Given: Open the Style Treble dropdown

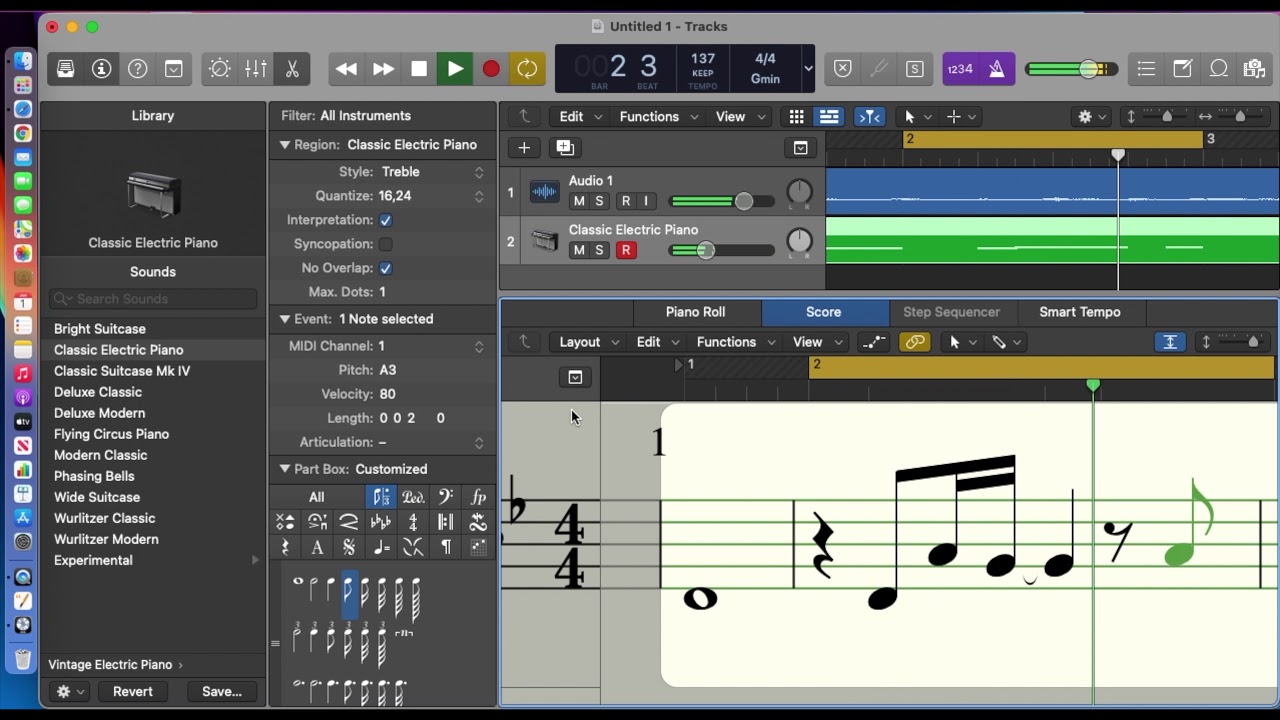Looking at the screenshot, I should click(432, 172).
